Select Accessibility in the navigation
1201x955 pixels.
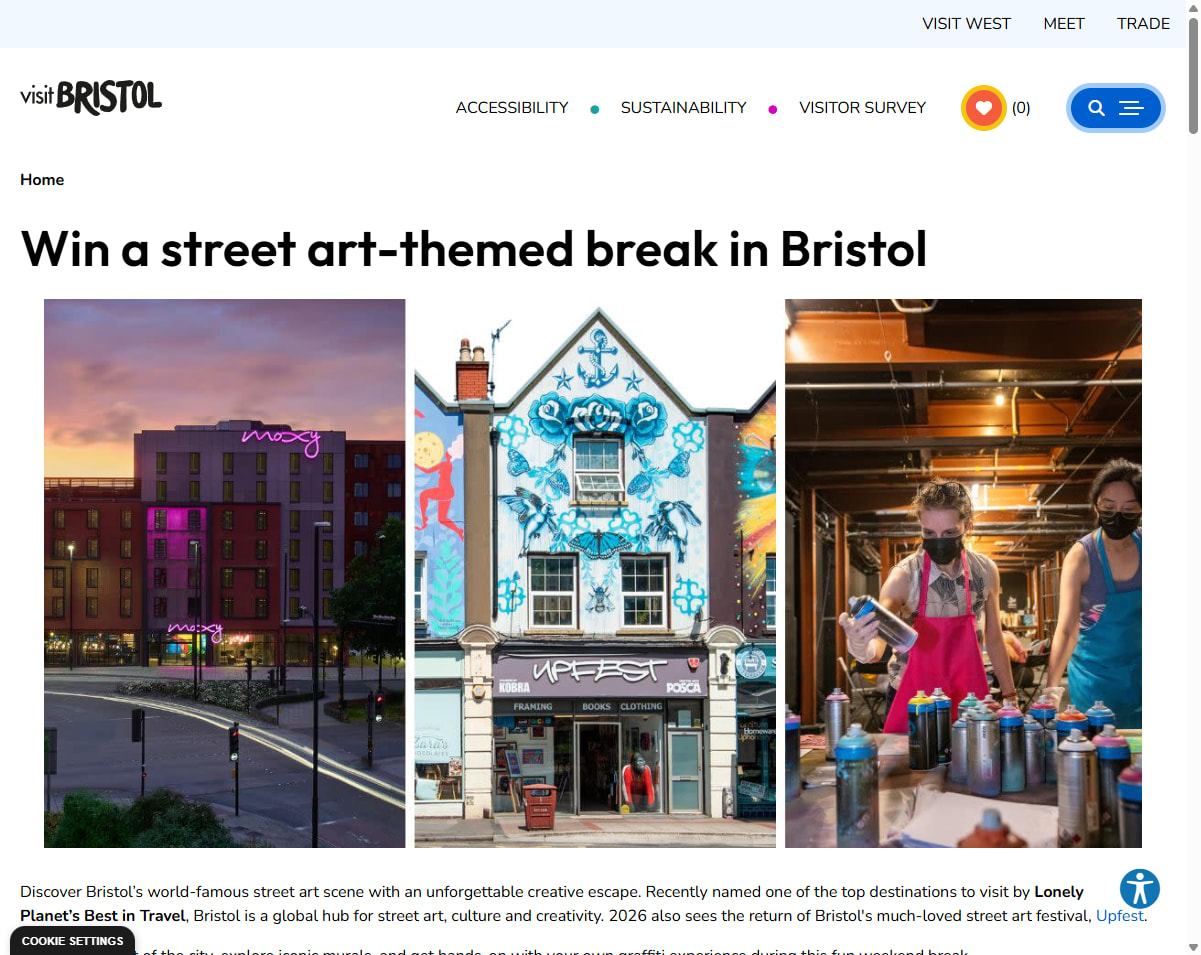pos(512,108)
